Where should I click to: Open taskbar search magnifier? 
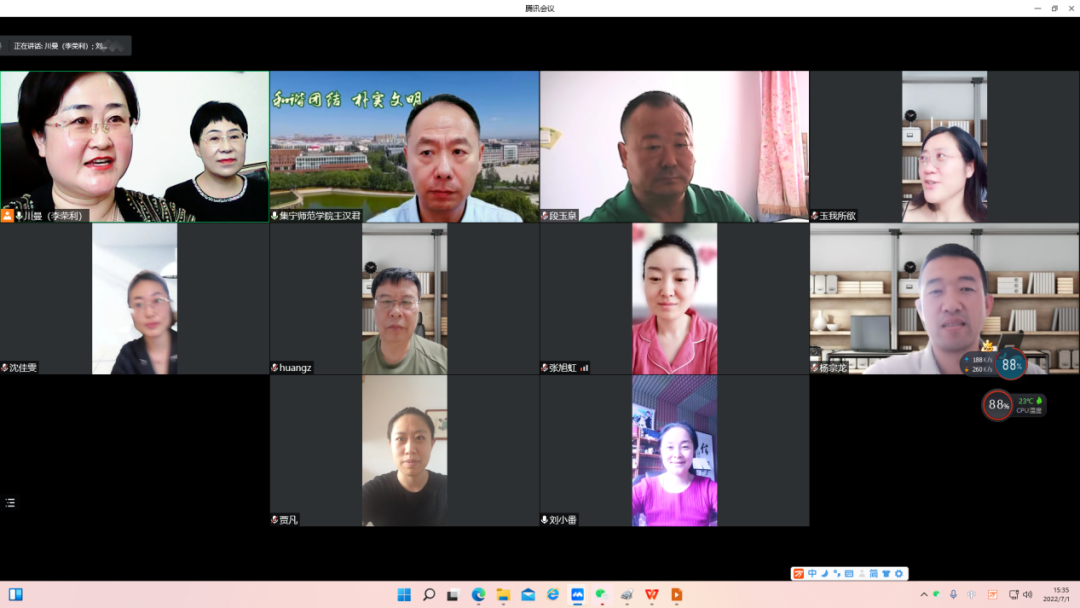(429, 595)
